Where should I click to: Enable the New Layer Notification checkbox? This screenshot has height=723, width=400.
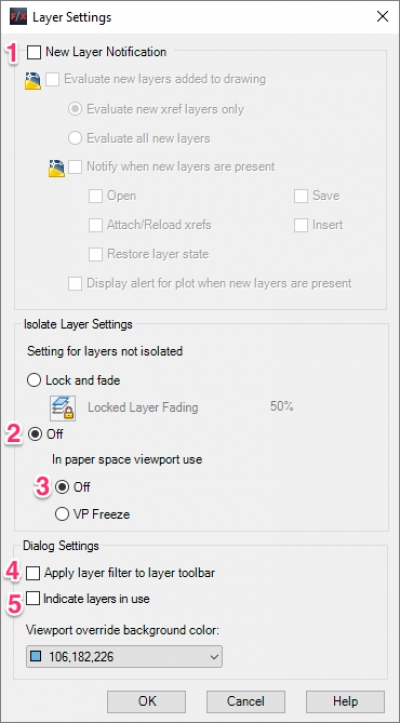(34, 52)
